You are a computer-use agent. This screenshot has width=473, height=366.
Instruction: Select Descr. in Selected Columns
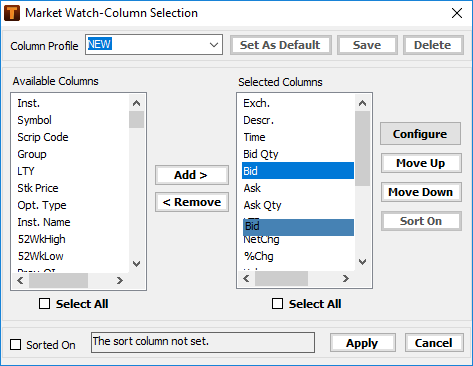coord(258,120)
